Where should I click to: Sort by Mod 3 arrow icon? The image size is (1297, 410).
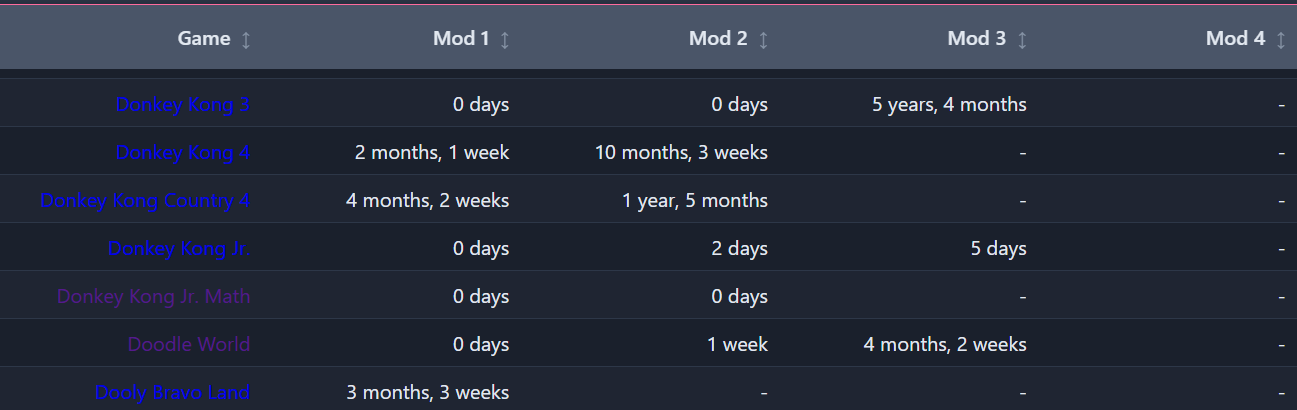click(1022, 39)
